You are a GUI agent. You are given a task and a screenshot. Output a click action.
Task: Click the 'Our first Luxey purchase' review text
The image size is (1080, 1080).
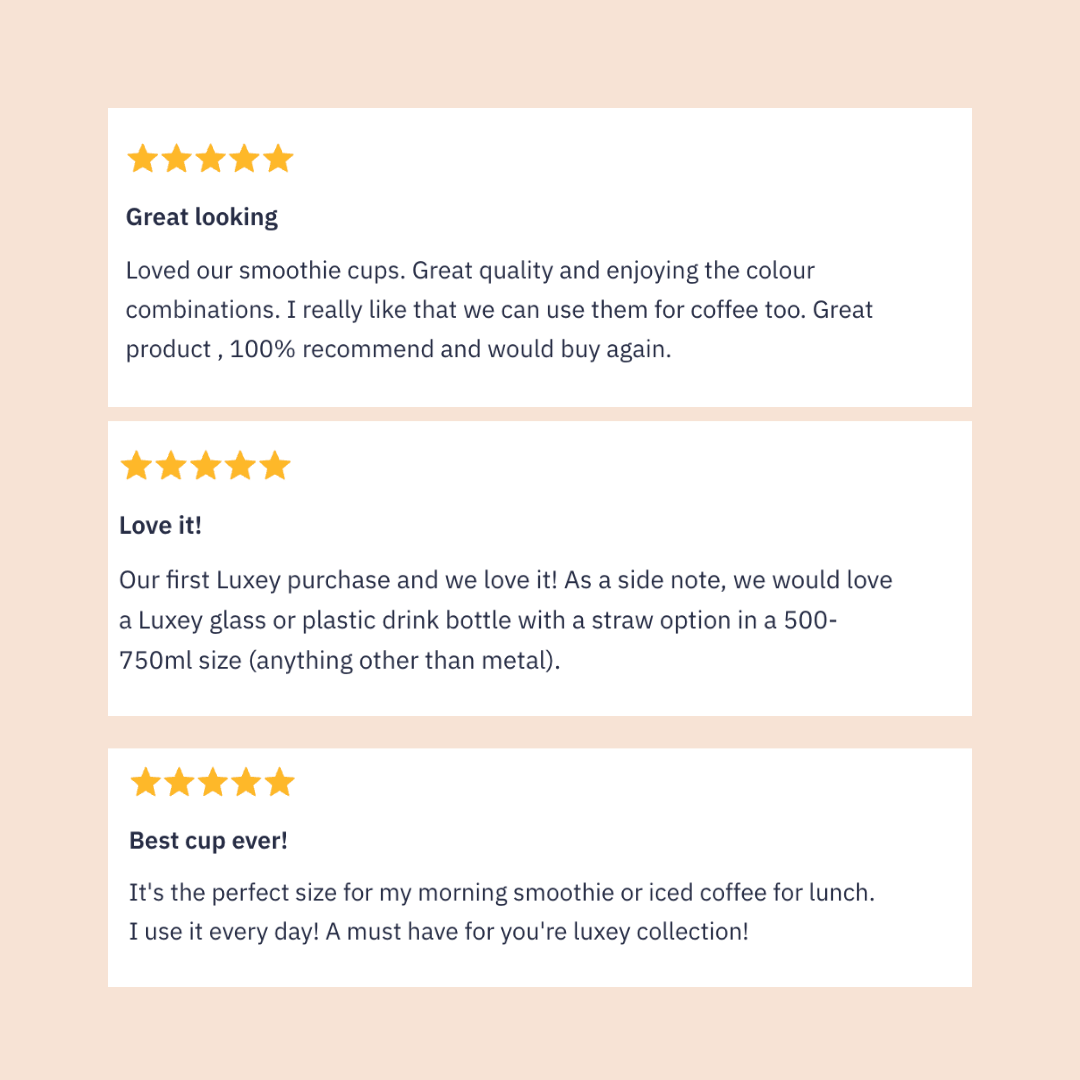click(x=505, y=580)
